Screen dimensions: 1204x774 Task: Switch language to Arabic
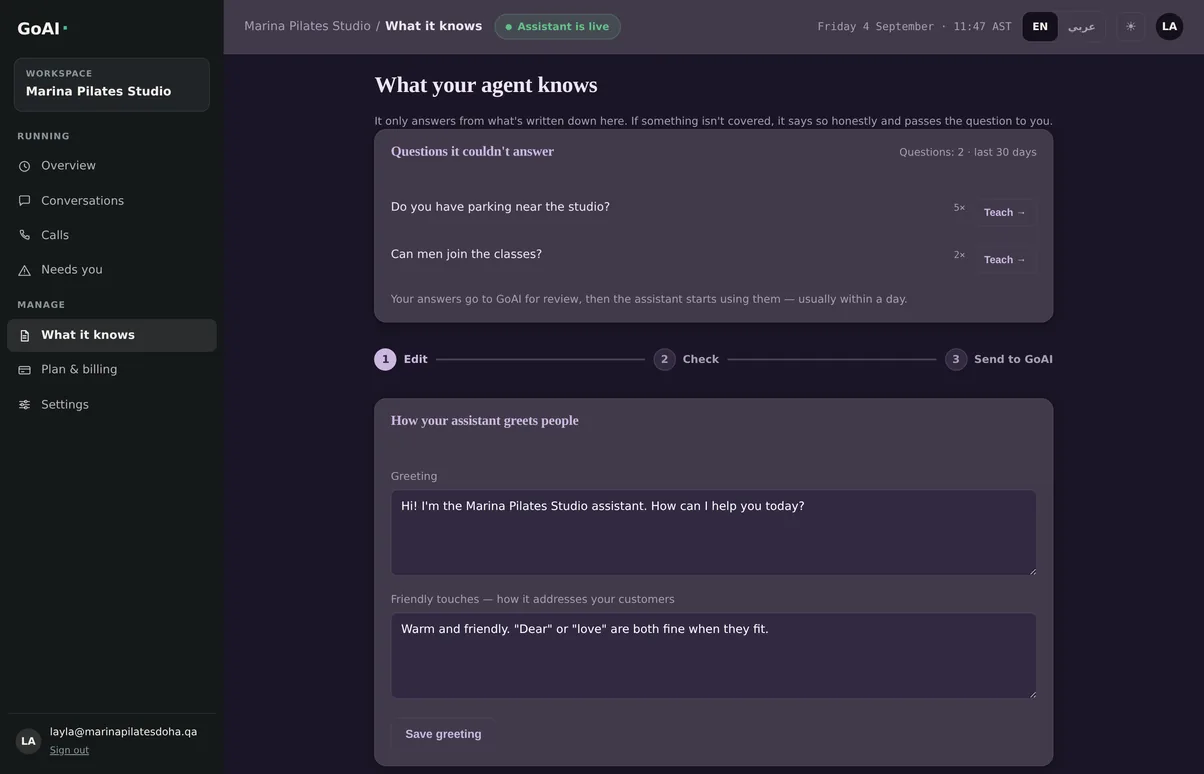[1081, 27]
